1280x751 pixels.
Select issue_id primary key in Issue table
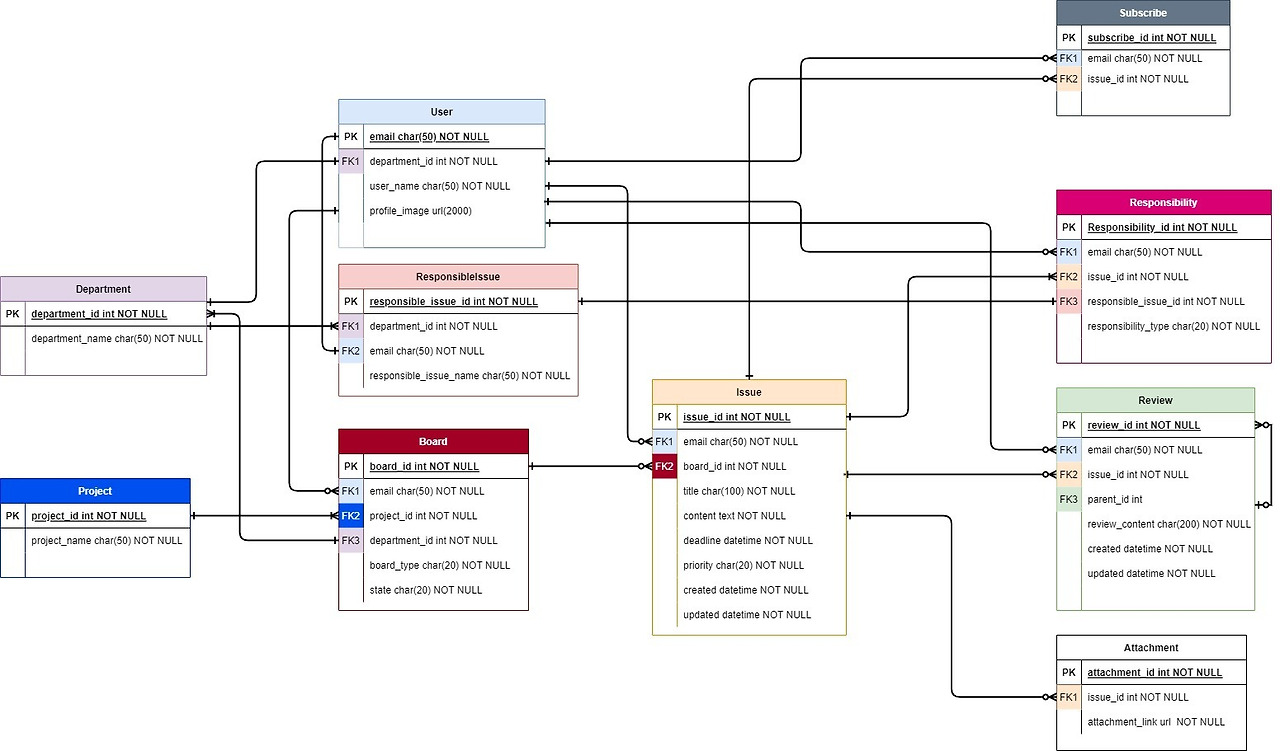point(749,417)
